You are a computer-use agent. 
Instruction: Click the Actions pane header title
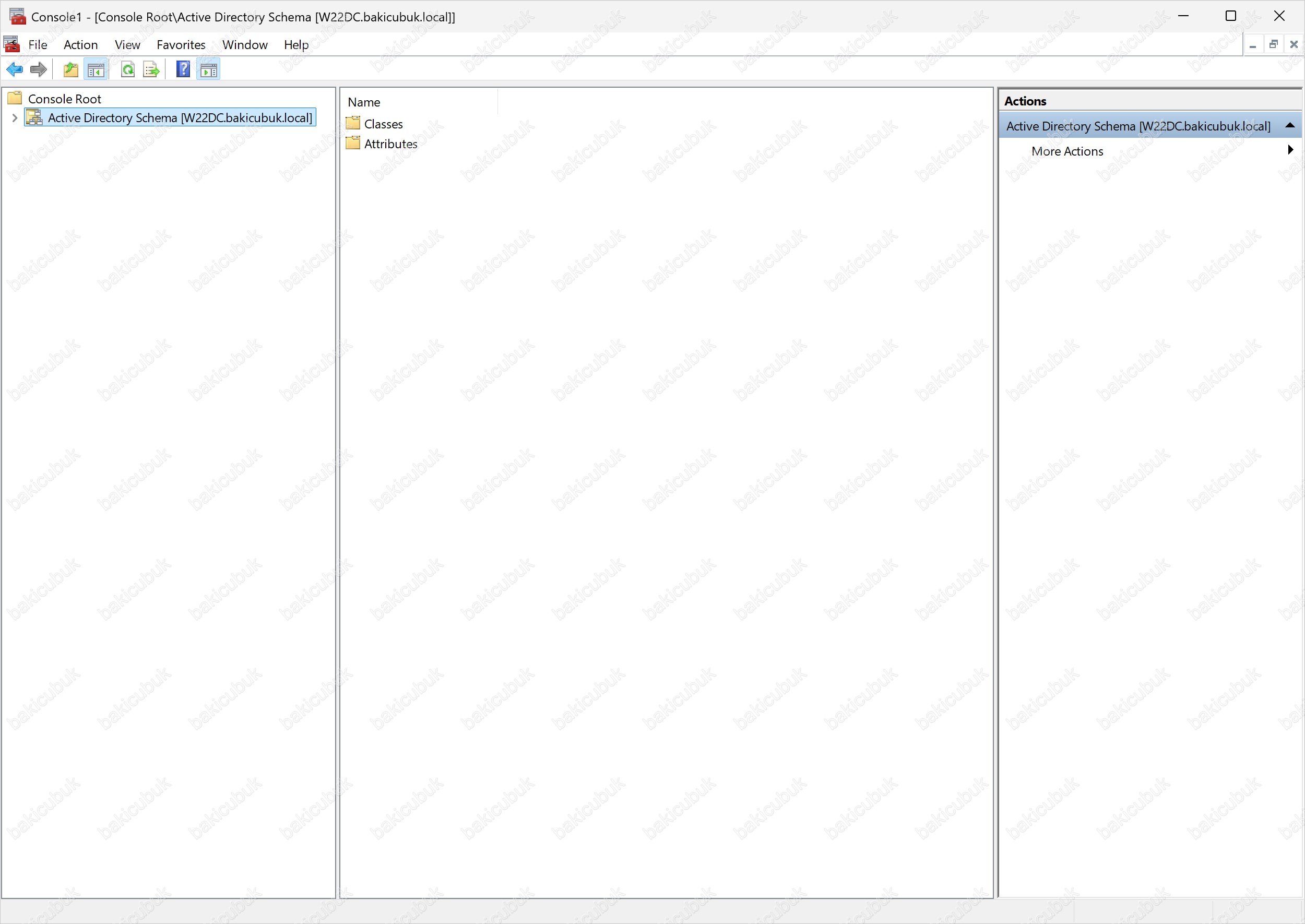[x=1025, y=101]
